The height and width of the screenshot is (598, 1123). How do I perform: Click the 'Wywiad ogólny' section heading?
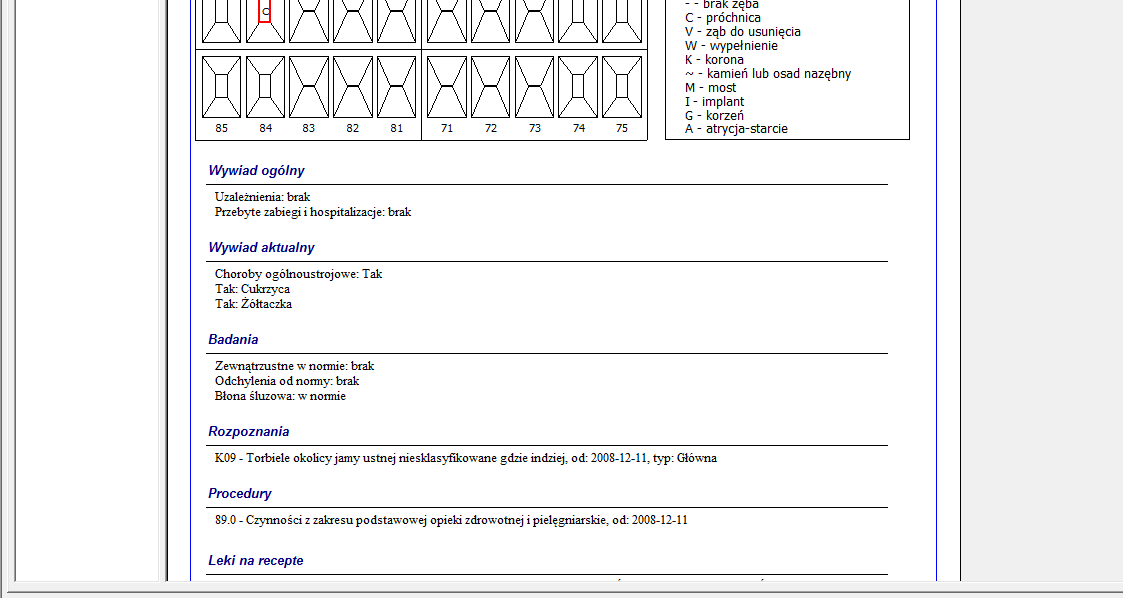point(256,170)
